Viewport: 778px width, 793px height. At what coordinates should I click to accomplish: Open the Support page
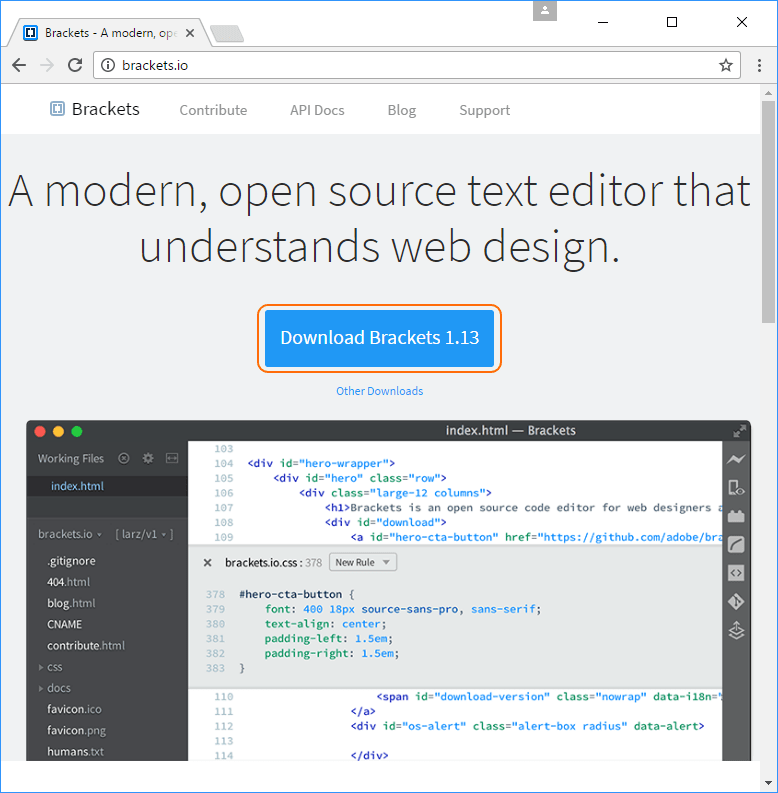[x=485, y=110]
